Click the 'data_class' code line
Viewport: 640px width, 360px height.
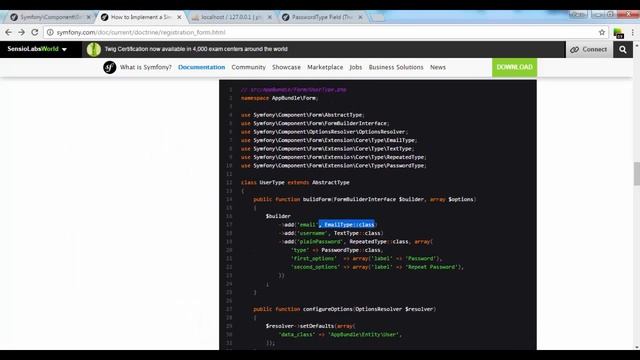pos(340,334)
